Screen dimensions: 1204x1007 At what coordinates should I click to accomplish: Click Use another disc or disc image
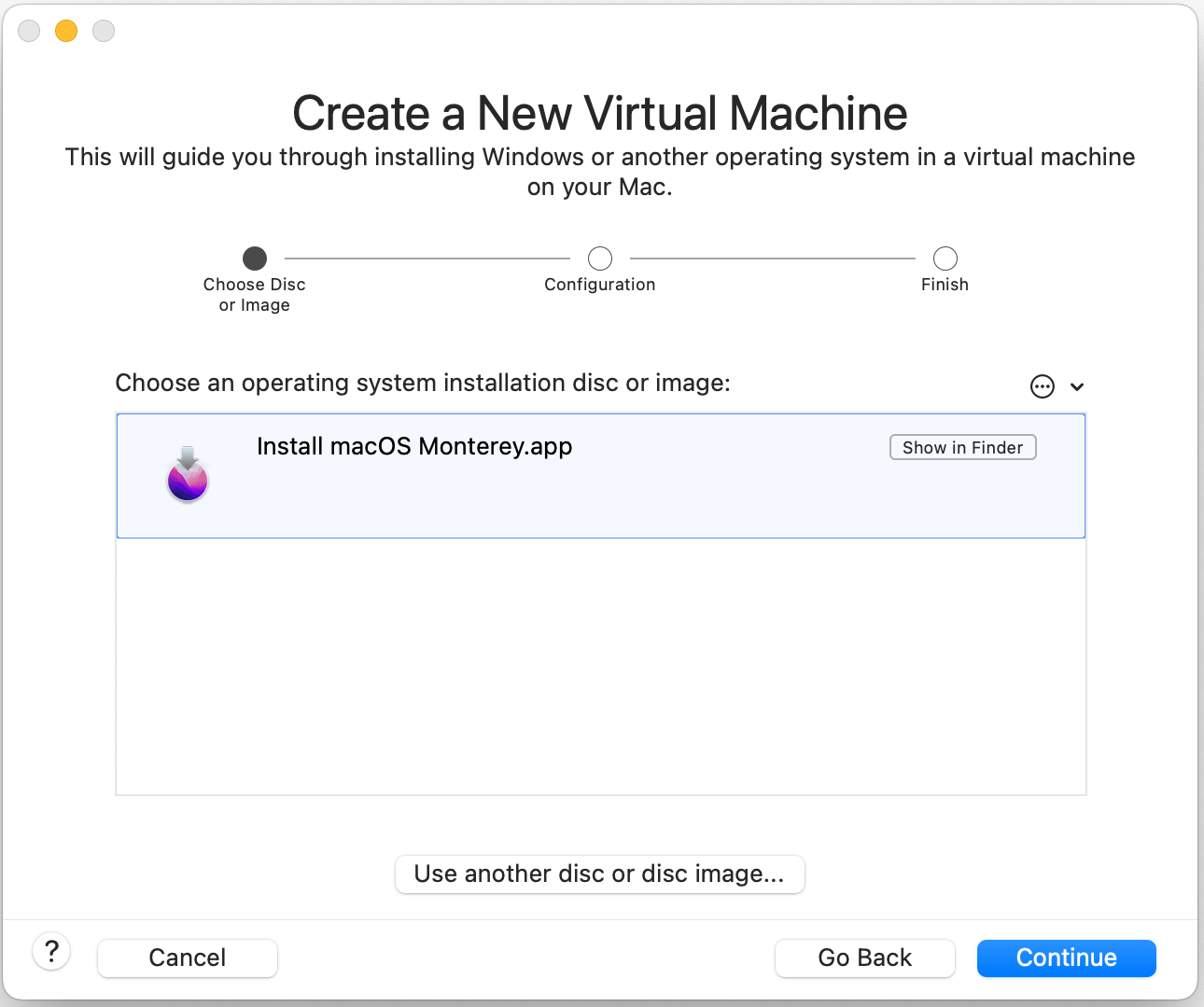point(600,874)
